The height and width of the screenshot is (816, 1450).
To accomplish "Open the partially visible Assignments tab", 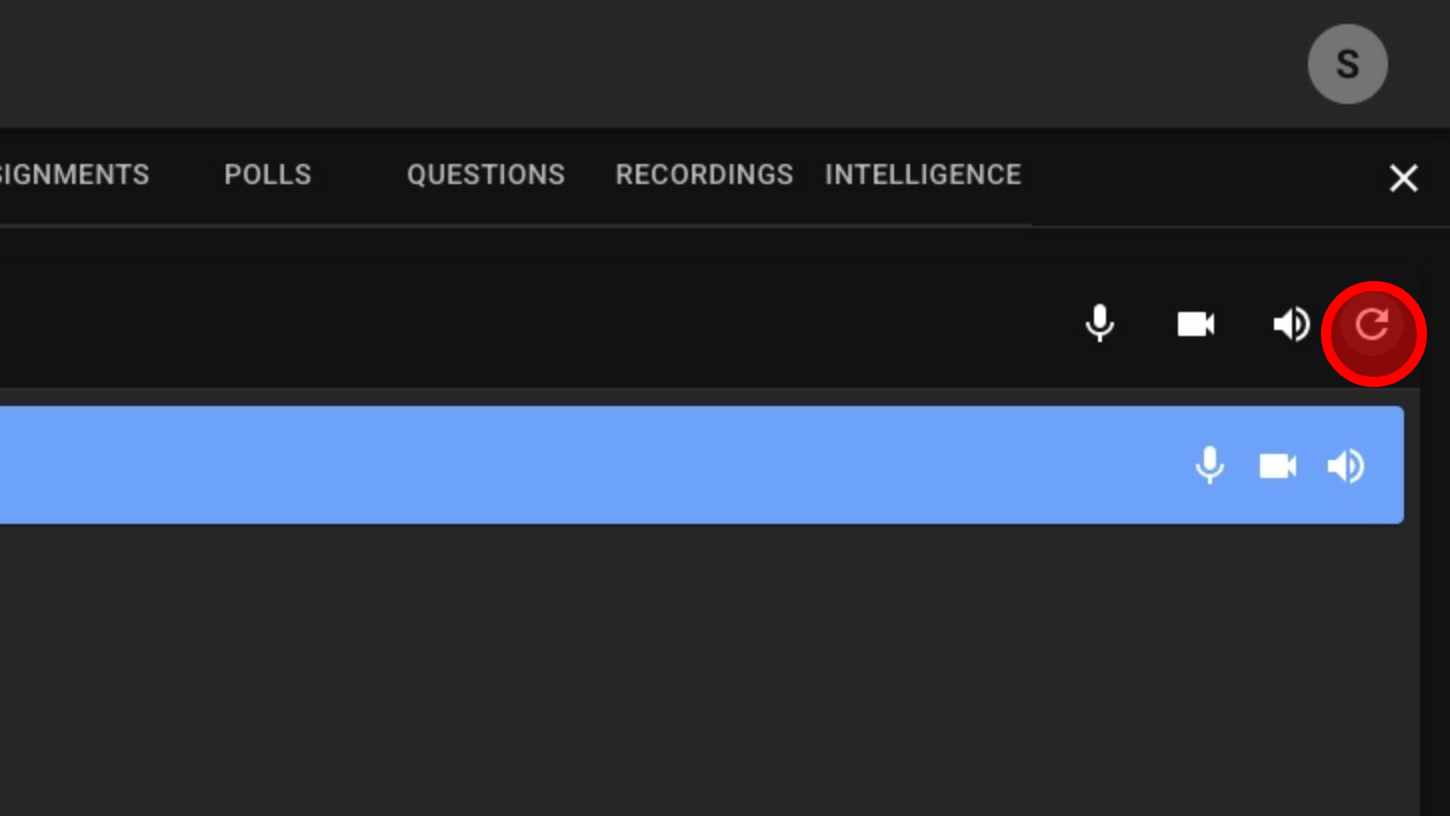I will coord(74,175).
